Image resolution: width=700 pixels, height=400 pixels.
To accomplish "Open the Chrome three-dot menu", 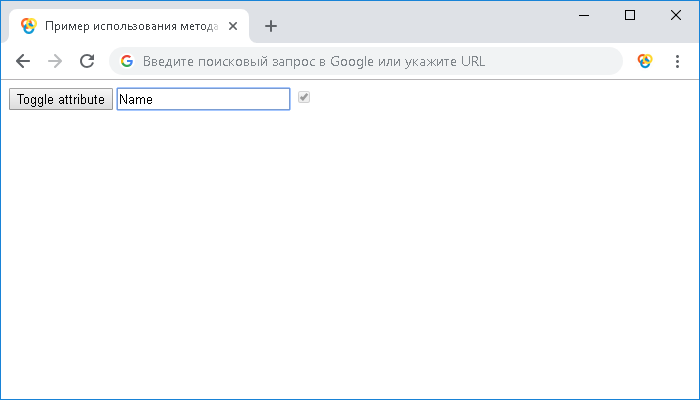I will [677, 61].
